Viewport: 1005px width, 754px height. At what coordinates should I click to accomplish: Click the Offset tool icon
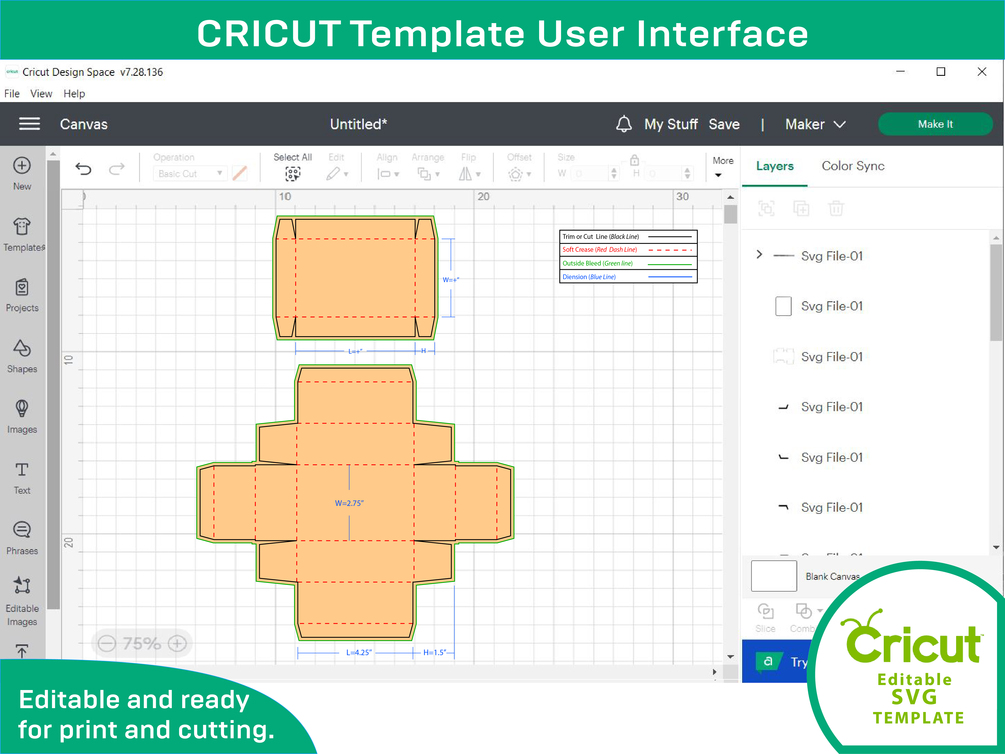pyautogui.click(x=515, y=174)
